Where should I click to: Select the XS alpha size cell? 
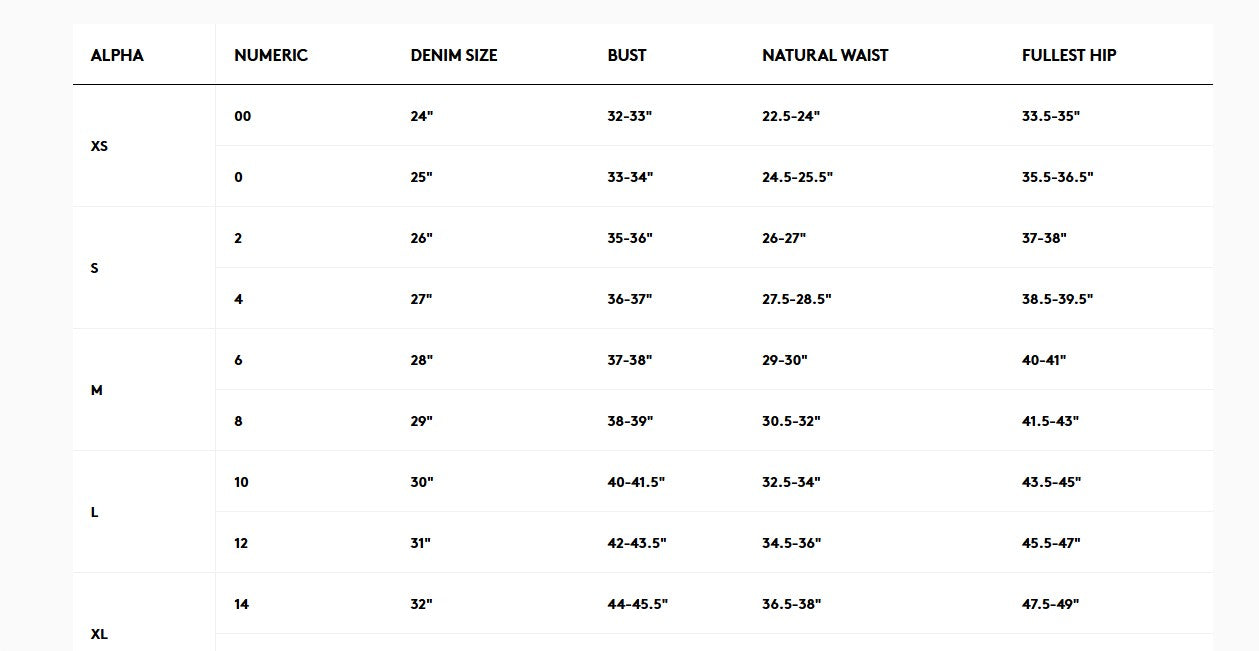(99, 146)
